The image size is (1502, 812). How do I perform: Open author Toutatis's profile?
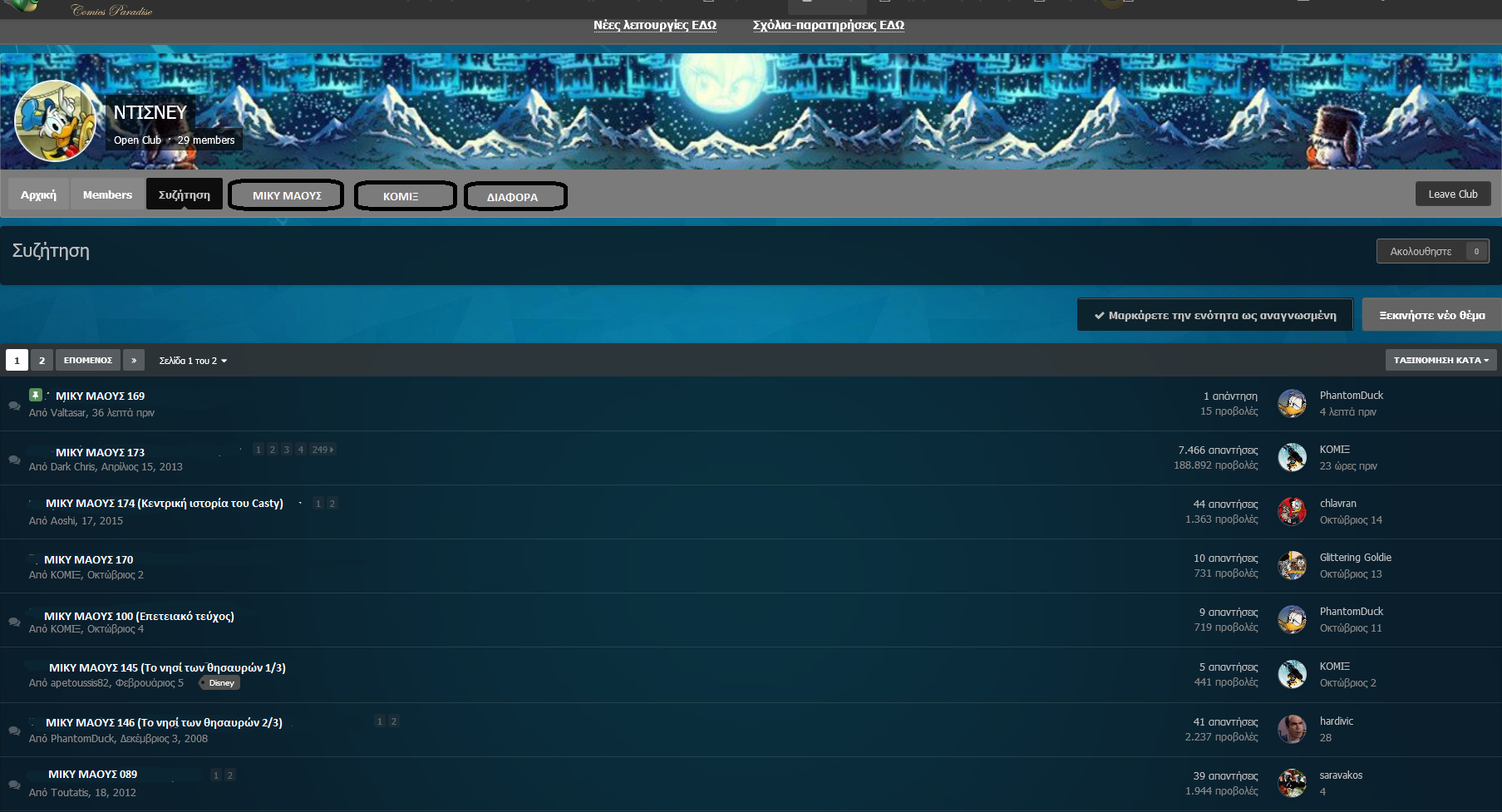70,793
